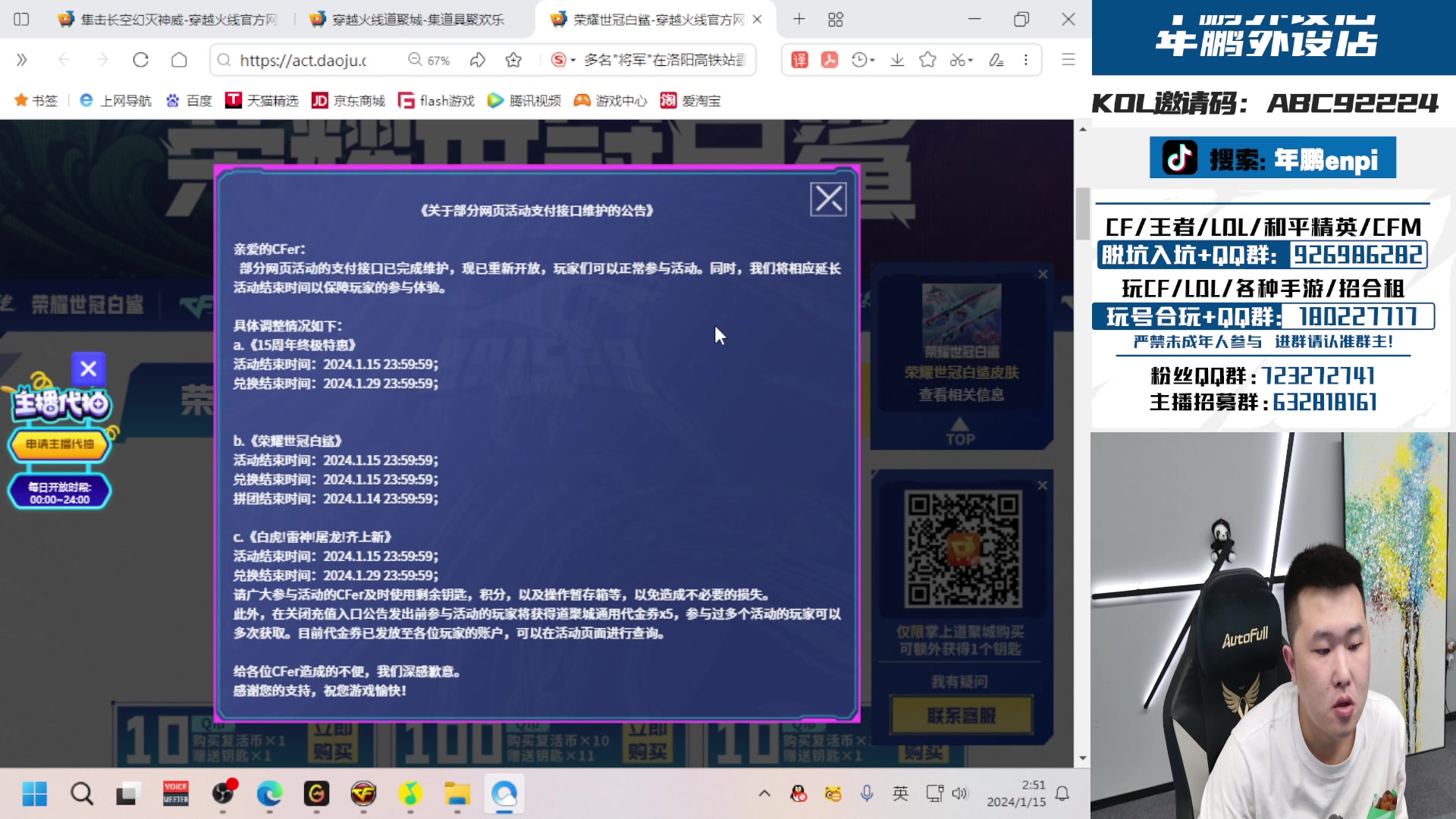Open QQ penguin tray icon
The height and width of the screenshot is (819, 1456).
pyautogui.click(x=799, y=794)
